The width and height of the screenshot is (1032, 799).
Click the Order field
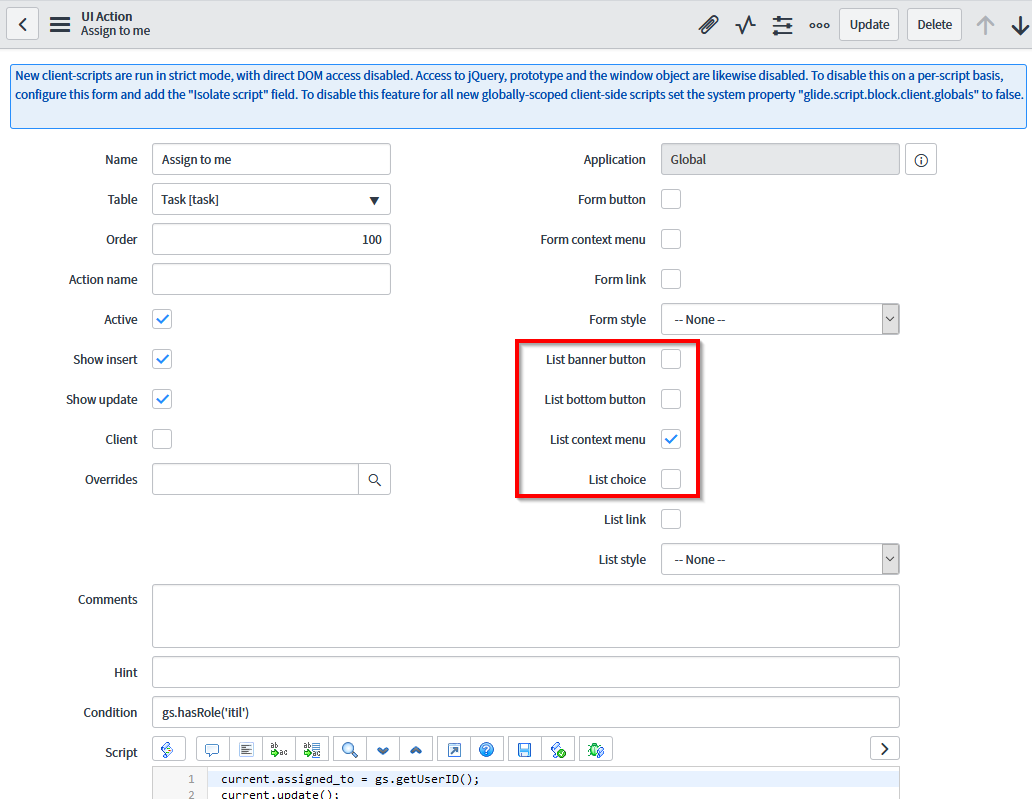coord(271,240)
